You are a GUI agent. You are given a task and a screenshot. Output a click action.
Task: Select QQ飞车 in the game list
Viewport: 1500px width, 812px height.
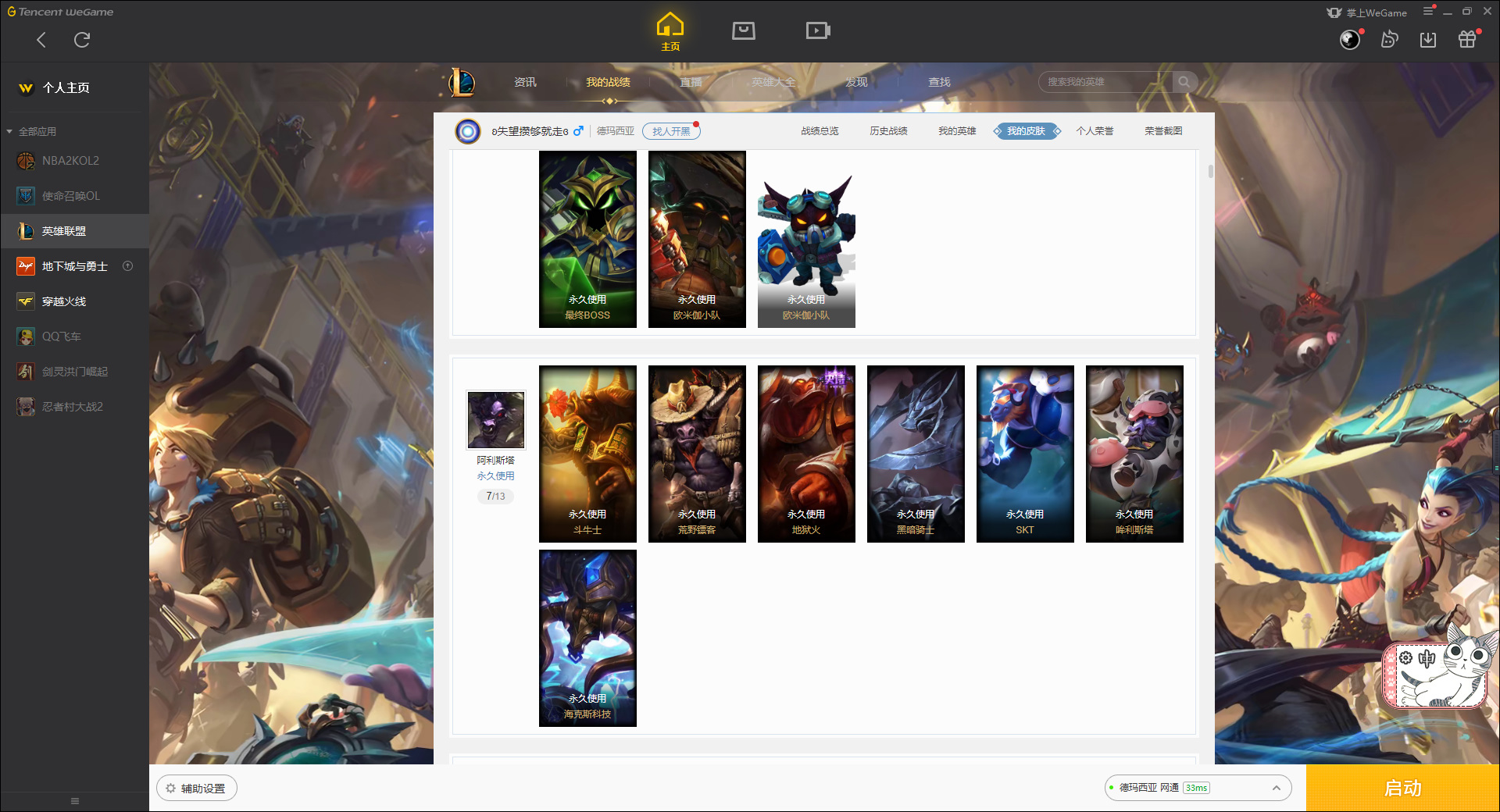(75, 337)
